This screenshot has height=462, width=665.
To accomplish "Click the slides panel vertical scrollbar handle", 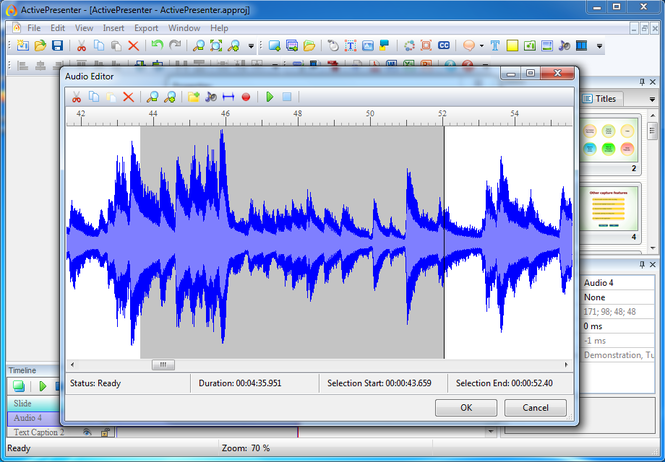I will coord(652,131).
